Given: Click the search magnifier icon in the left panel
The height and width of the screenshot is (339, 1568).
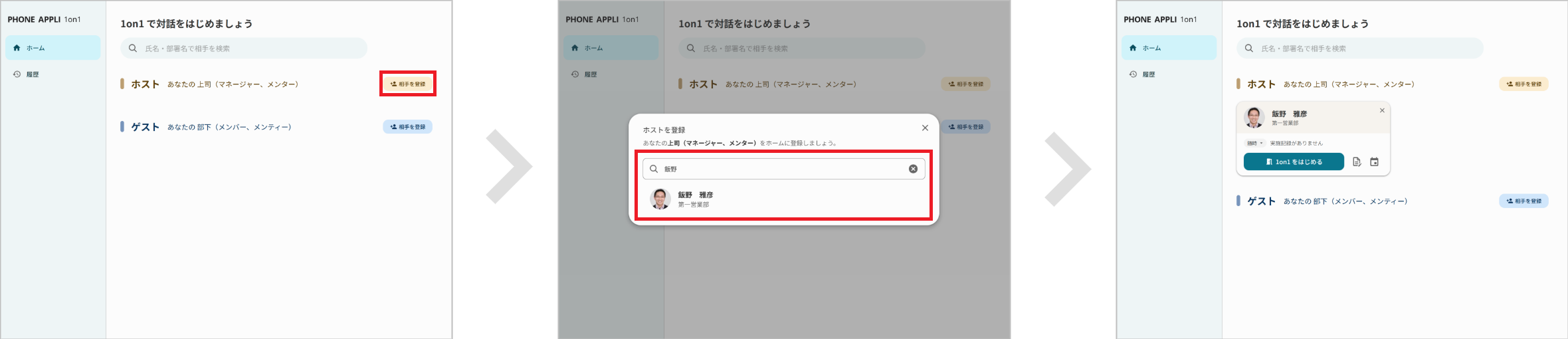Looking at the screenshot, I should [x=133, y=49].
